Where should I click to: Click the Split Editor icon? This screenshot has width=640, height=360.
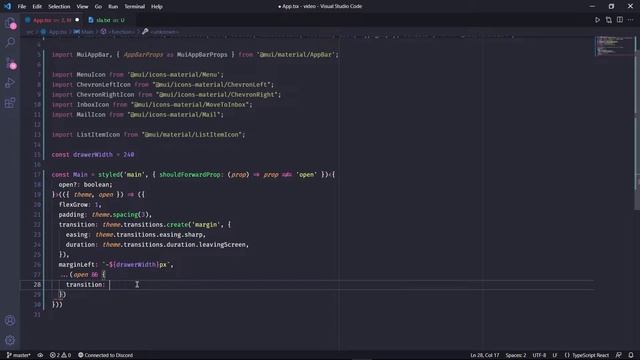pyautogui.click(x=620, y=20)
